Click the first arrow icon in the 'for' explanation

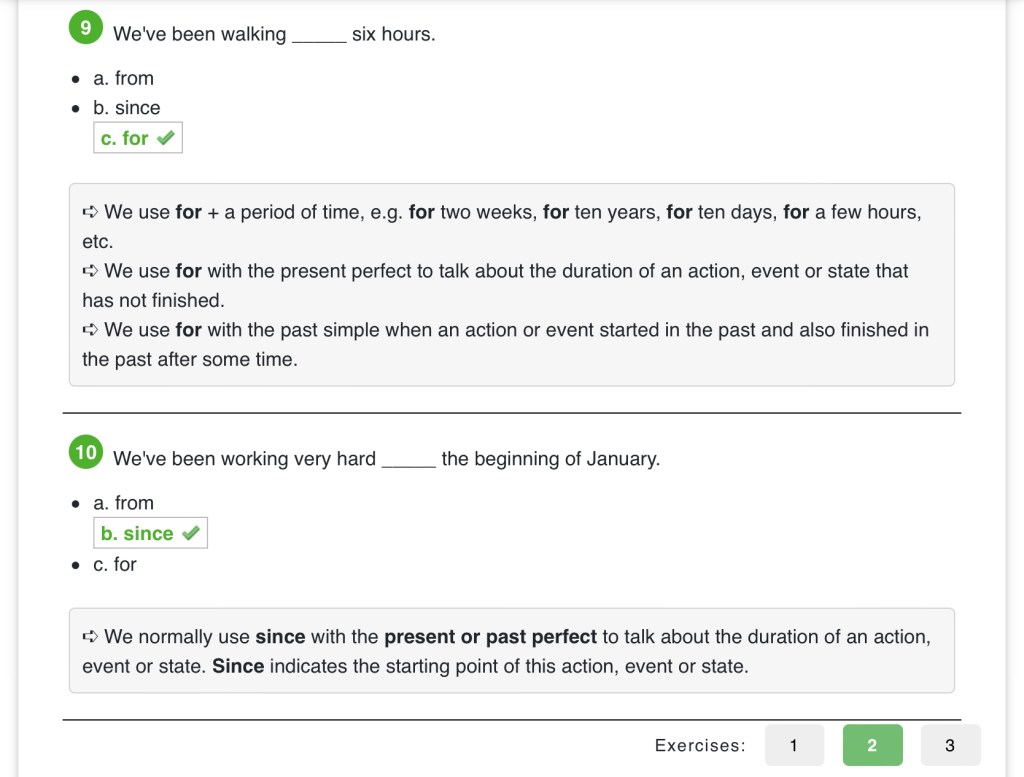90,212
